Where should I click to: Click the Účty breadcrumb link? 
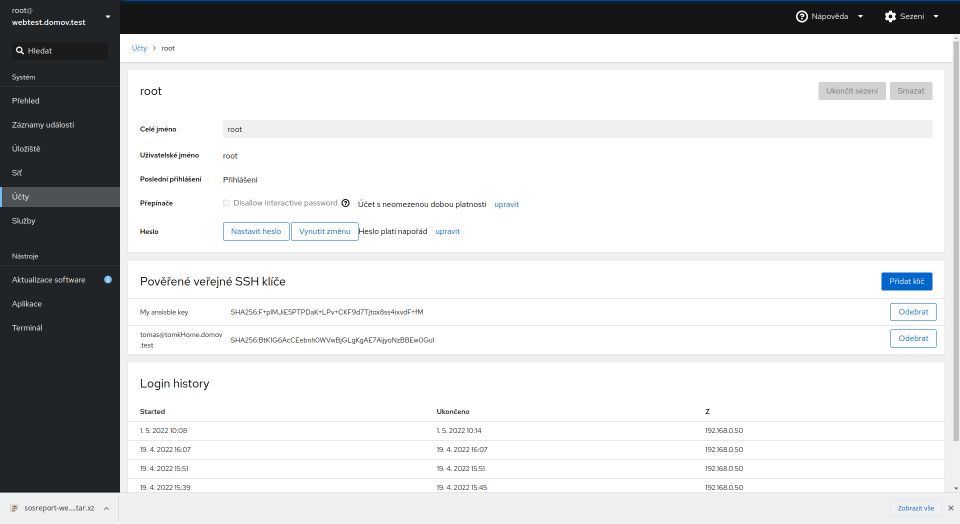pos(139,48)
